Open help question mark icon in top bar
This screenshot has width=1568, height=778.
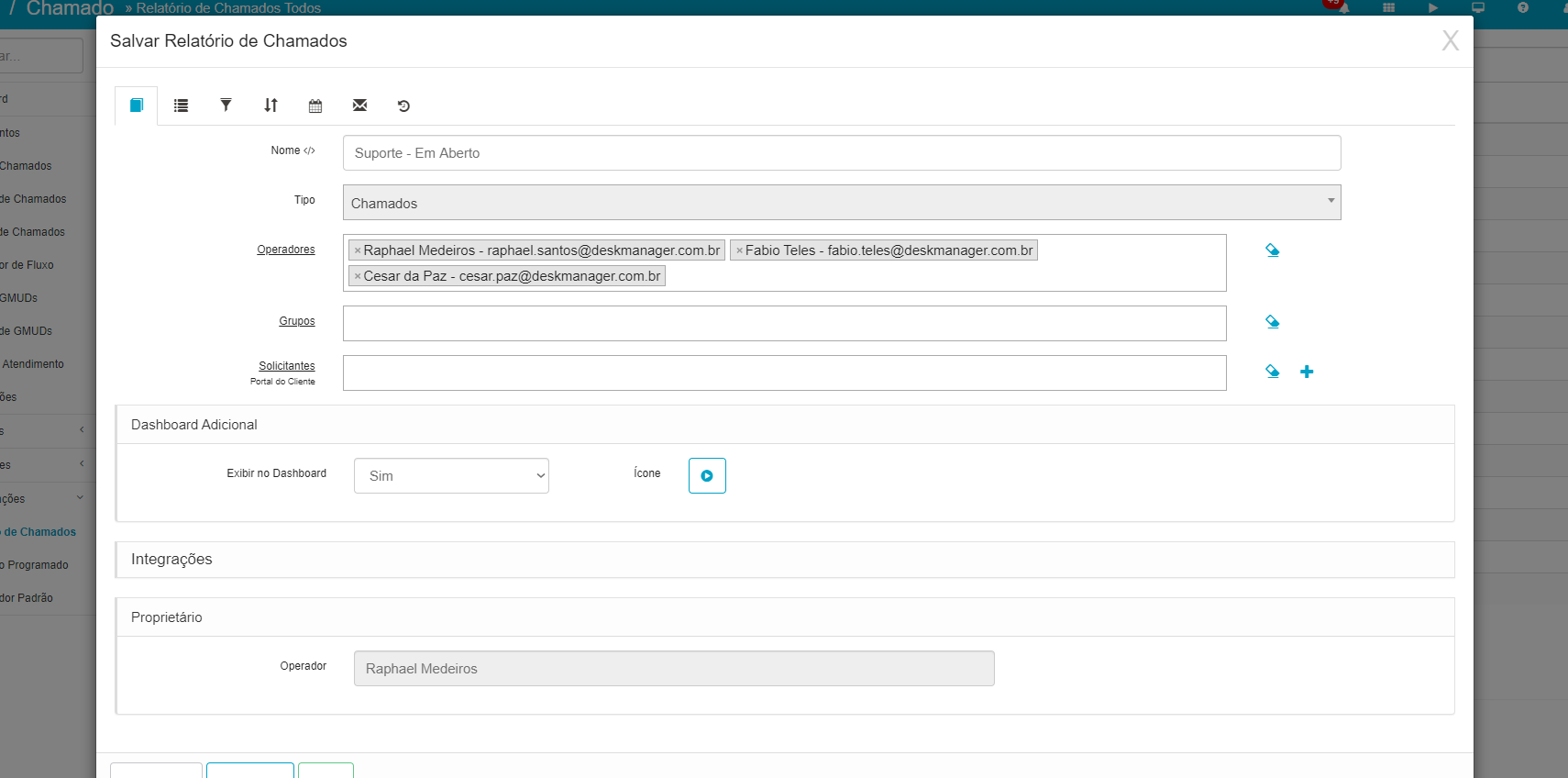click(1523, 7)
